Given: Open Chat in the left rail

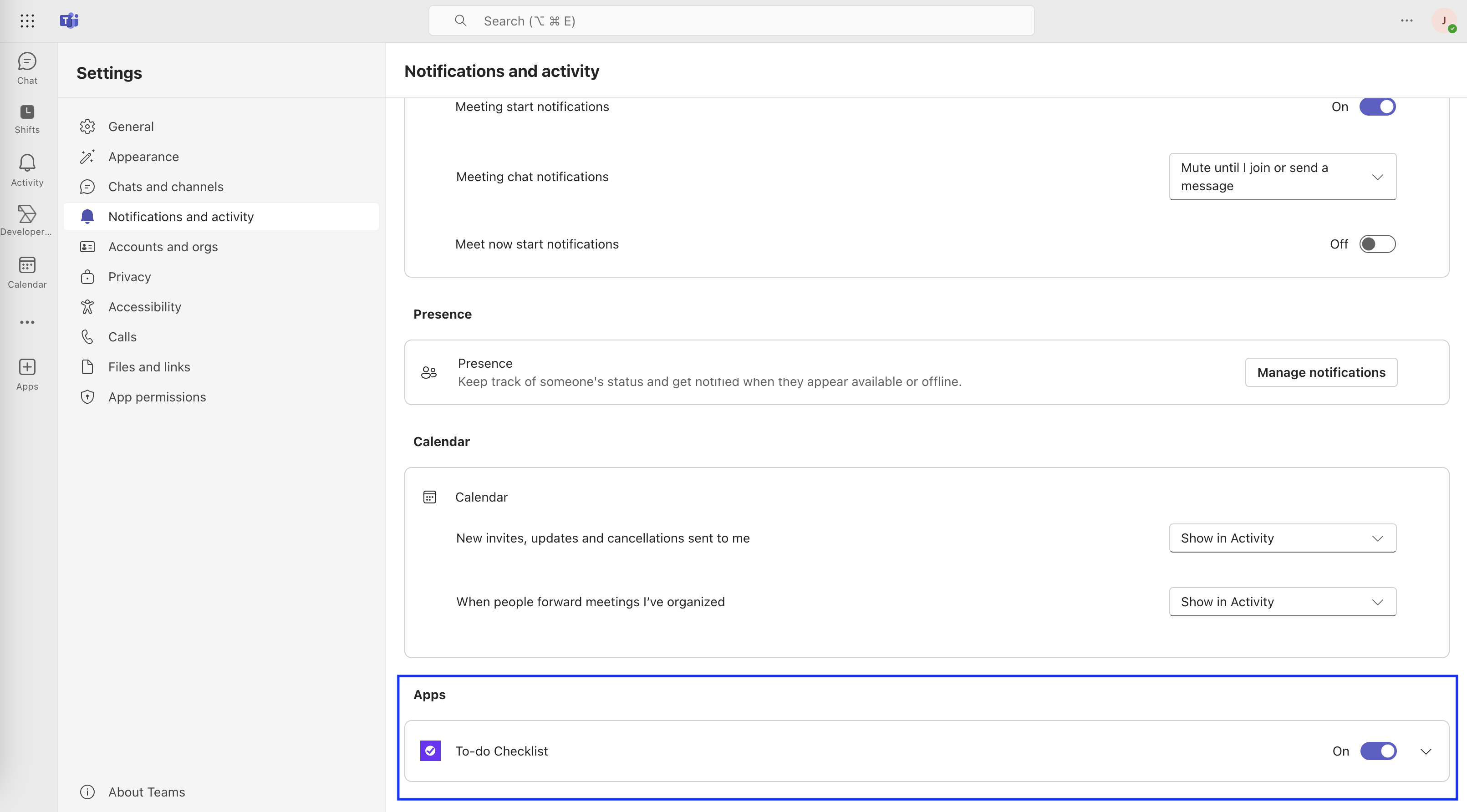Looking at the screenshot, I should 27,68.
